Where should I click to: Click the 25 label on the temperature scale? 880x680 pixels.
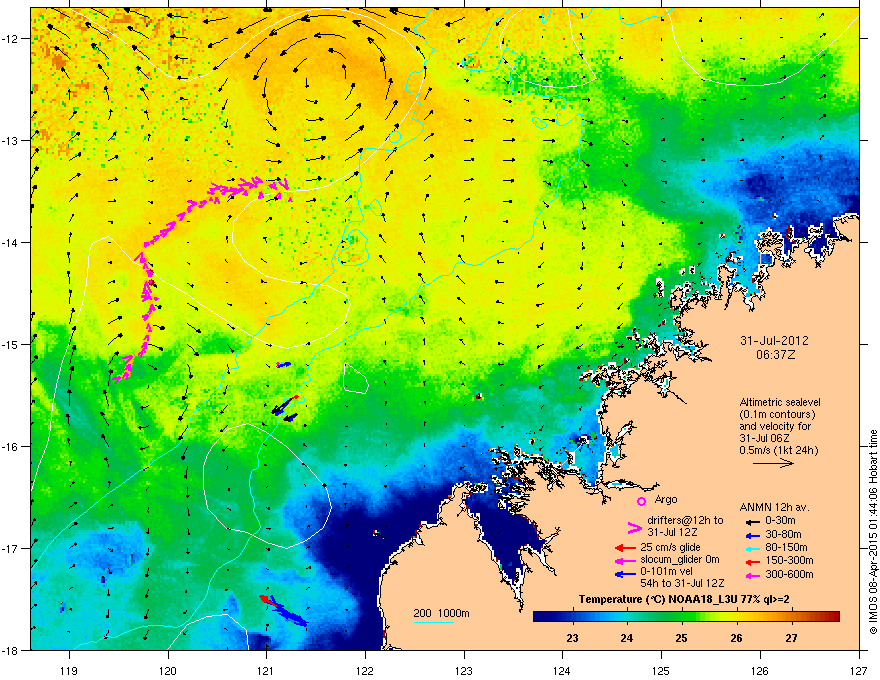(x=681, y=638)
